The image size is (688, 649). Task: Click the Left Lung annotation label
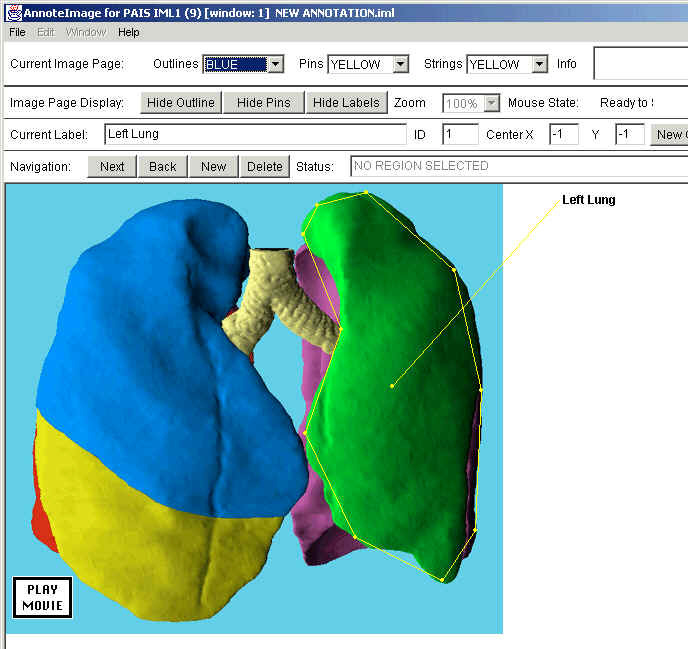click(588, 200)
